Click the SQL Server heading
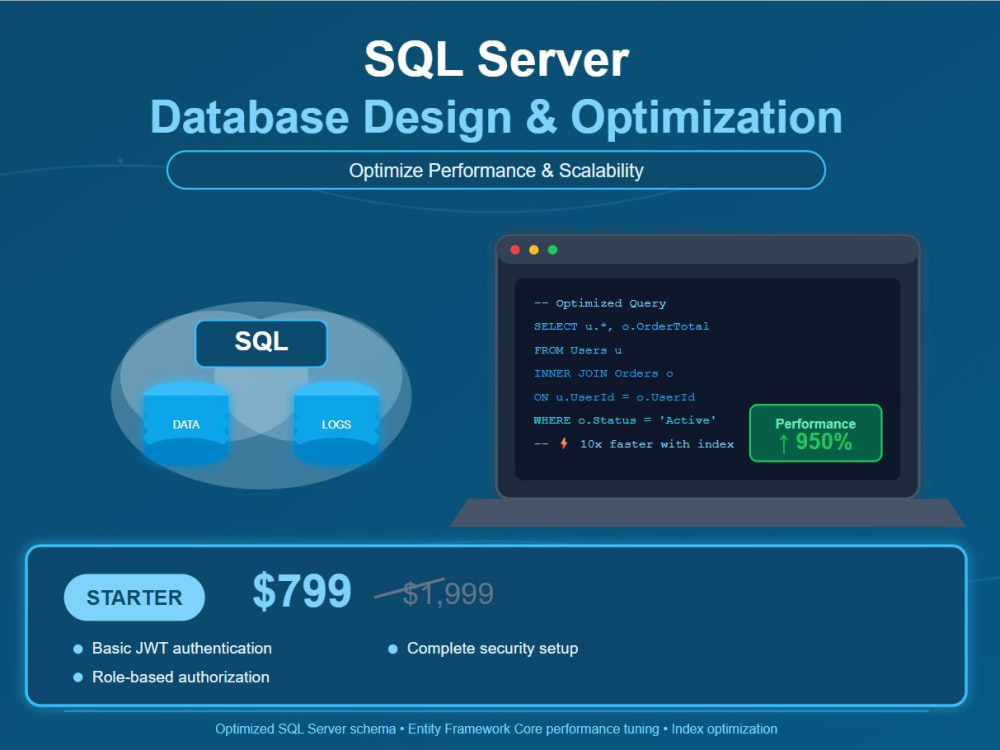This screenshot has height=750, width=1000. click(x=496, y=59)
